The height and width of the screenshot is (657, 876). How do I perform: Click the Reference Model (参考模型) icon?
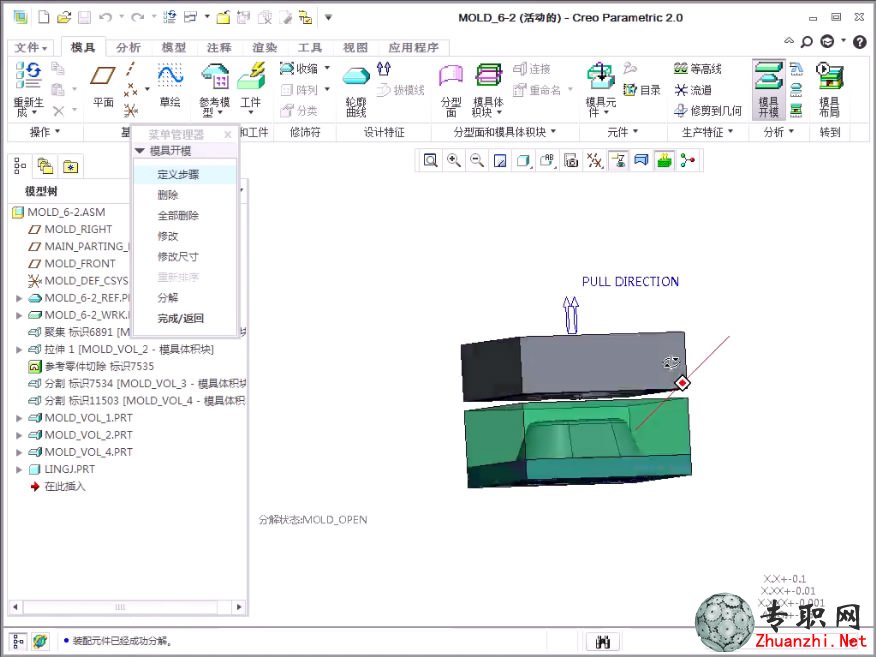click(215, 76)
